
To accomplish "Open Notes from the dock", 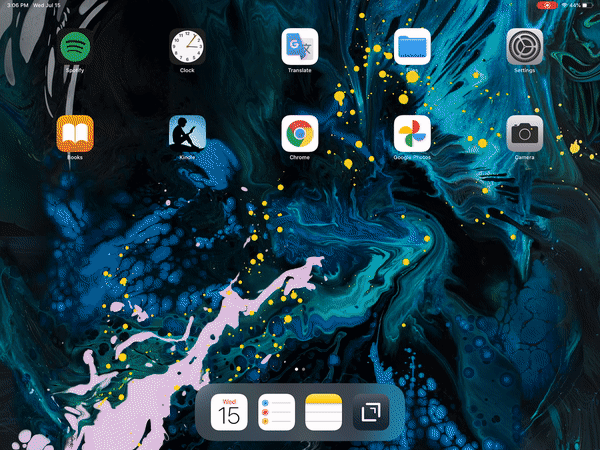I will click(323, 412).
